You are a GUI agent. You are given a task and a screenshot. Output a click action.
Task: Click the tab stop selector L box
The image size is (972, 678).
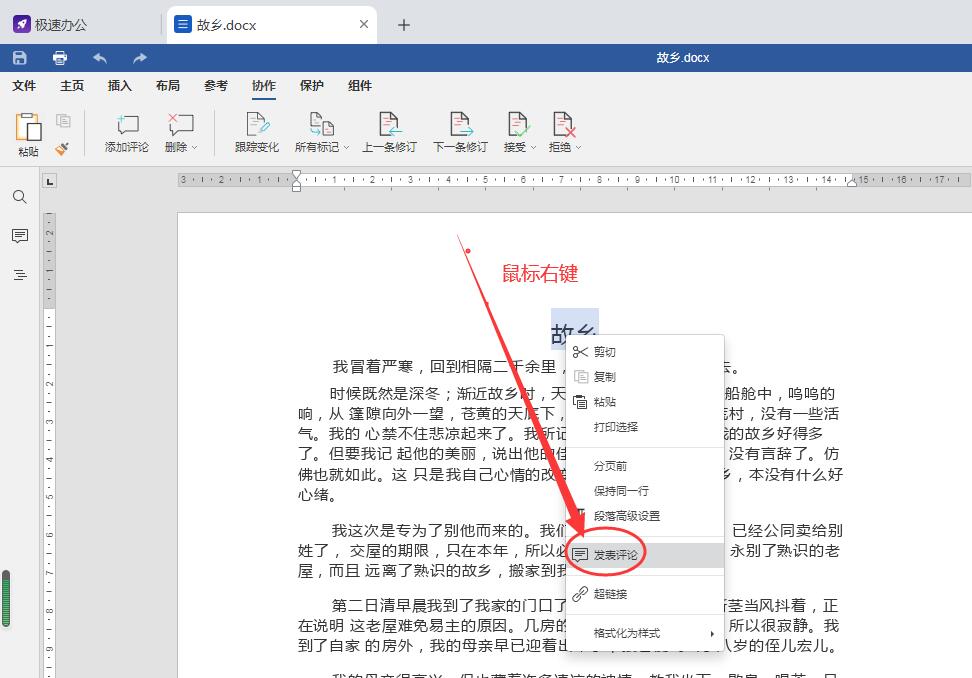coord(50,181)
